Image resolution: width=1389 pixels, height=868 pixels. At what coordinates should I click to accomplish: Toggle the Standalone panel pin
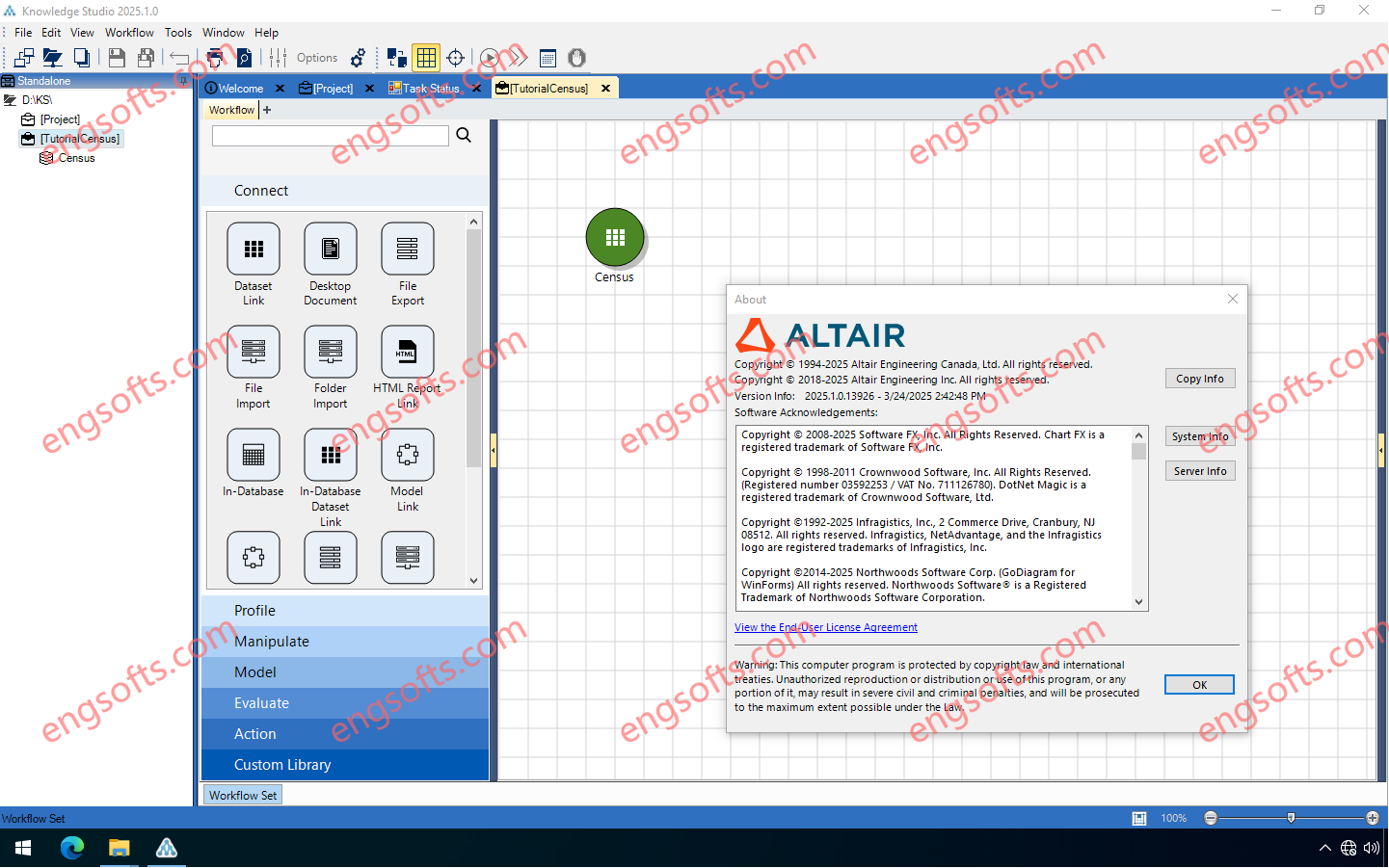[x=184, y=81]
